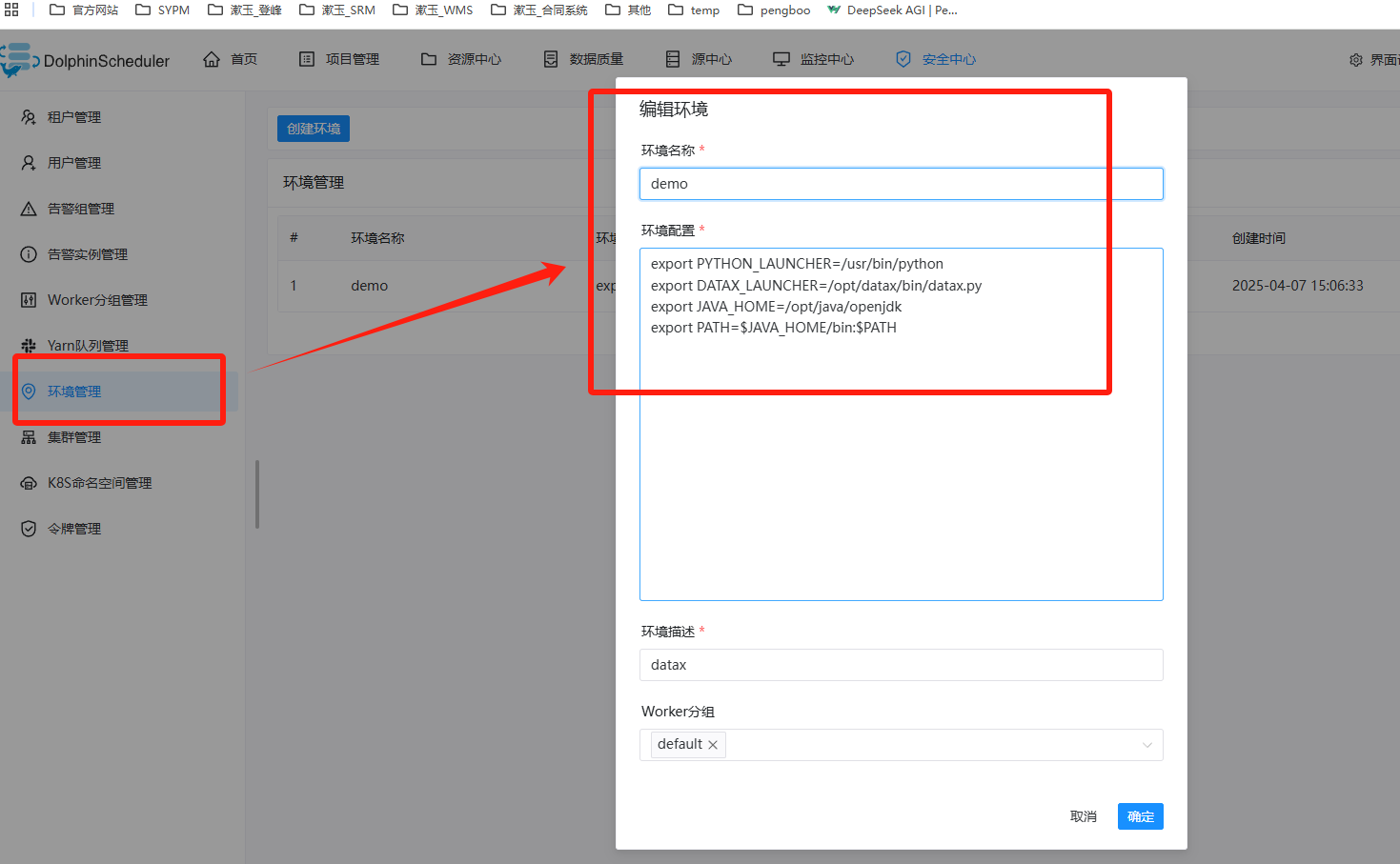The image size is (1400, 864).
Task: Select cluster management sidebar icon
Action: tap(29, 437)
